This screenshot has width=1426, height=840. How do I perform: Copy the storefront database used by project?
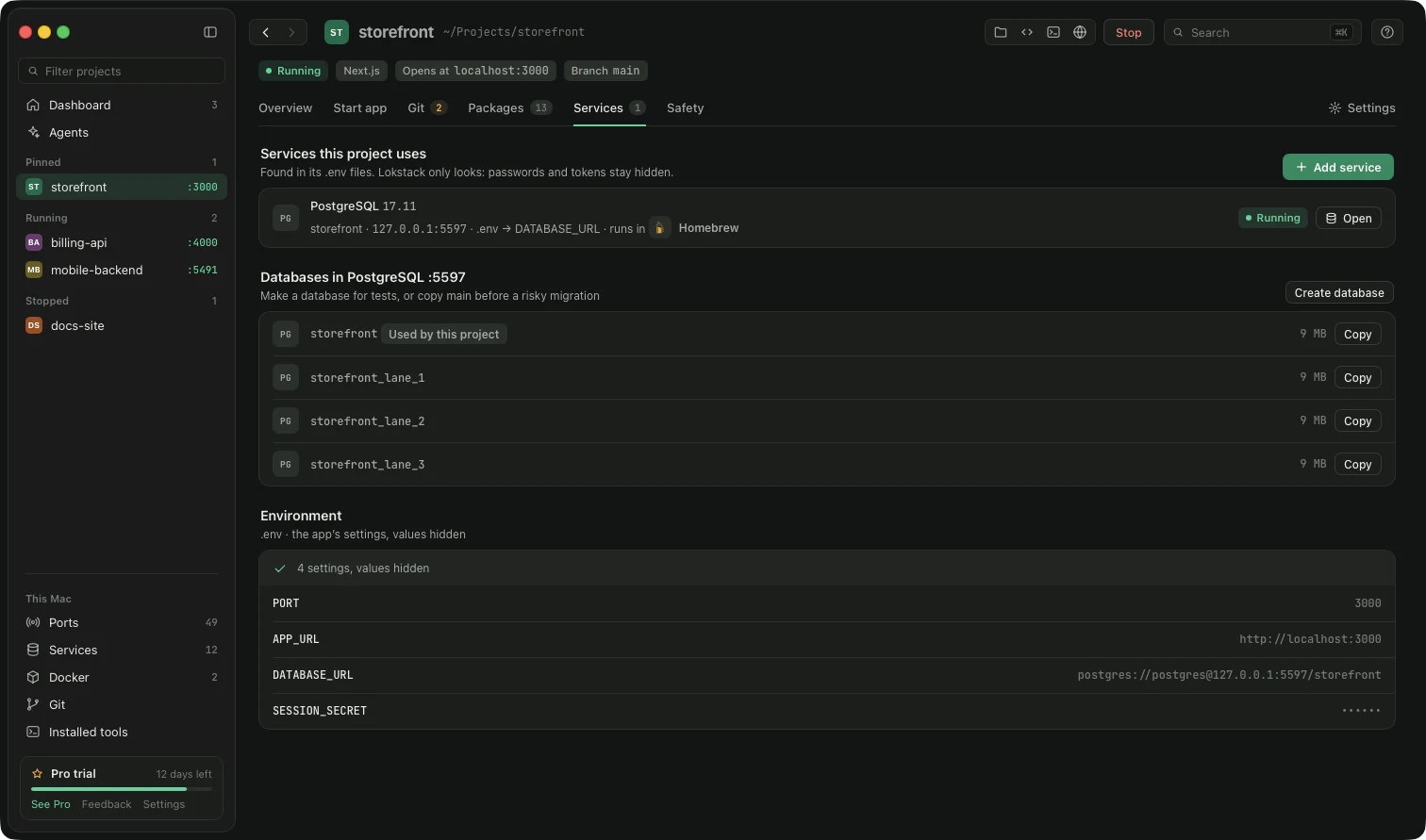[1357, 334]
